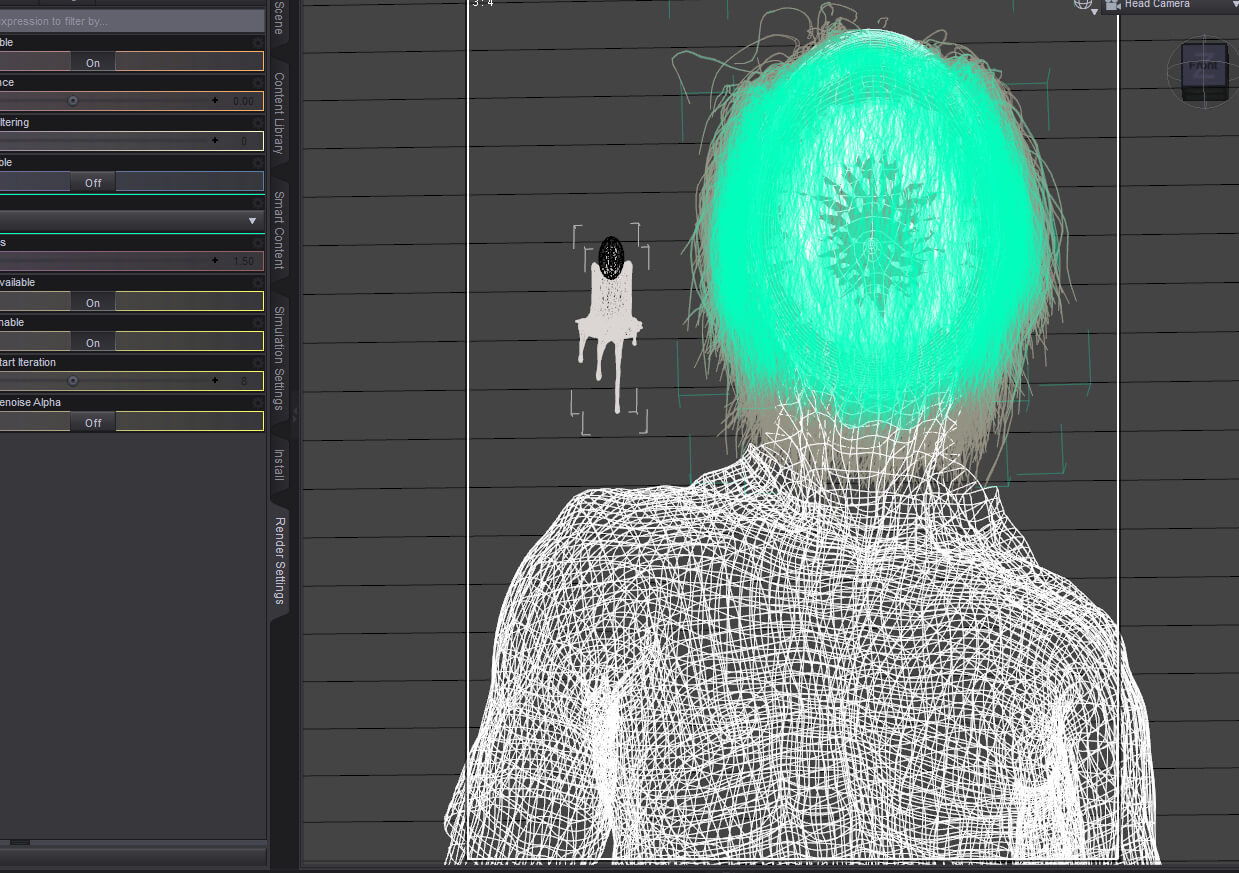Click the plus icon beside the 0.00 value
Image resolution: width=1239 pixels, height=873 pixels.
pos(214,101)
